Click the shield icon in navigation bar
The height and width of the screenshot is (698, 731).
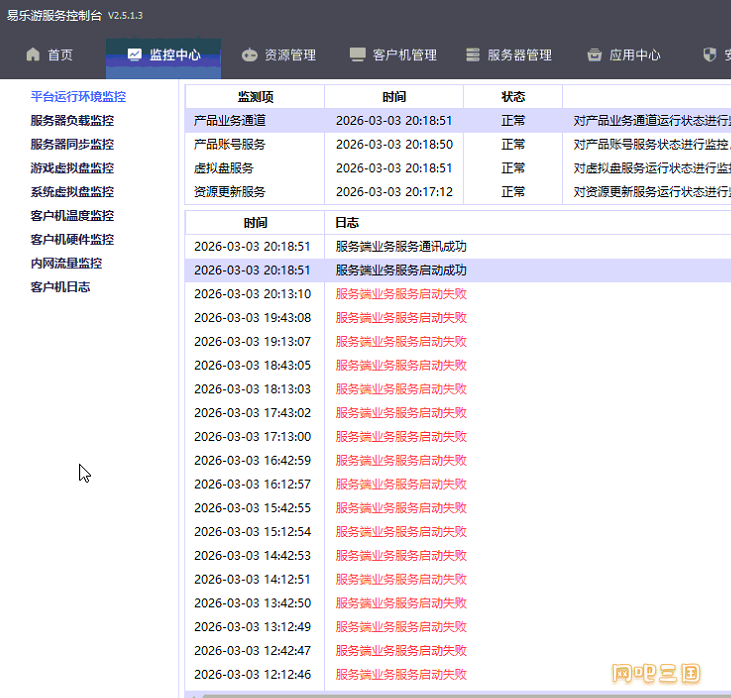pyautogui.click(x=710, y=55)
